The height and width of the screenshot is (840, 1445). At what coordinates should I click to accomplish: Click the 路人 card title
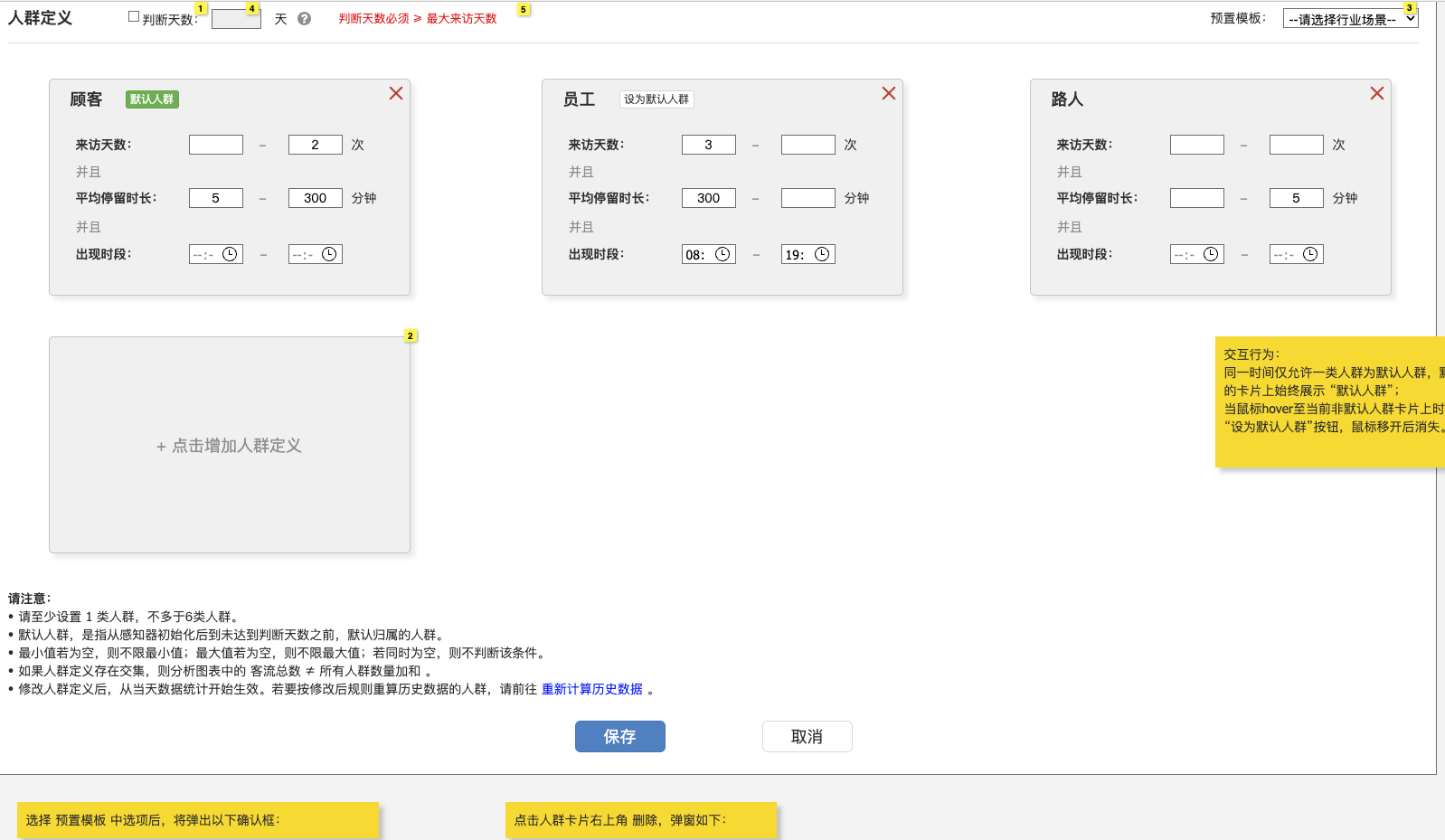[x=1068, y=99]
